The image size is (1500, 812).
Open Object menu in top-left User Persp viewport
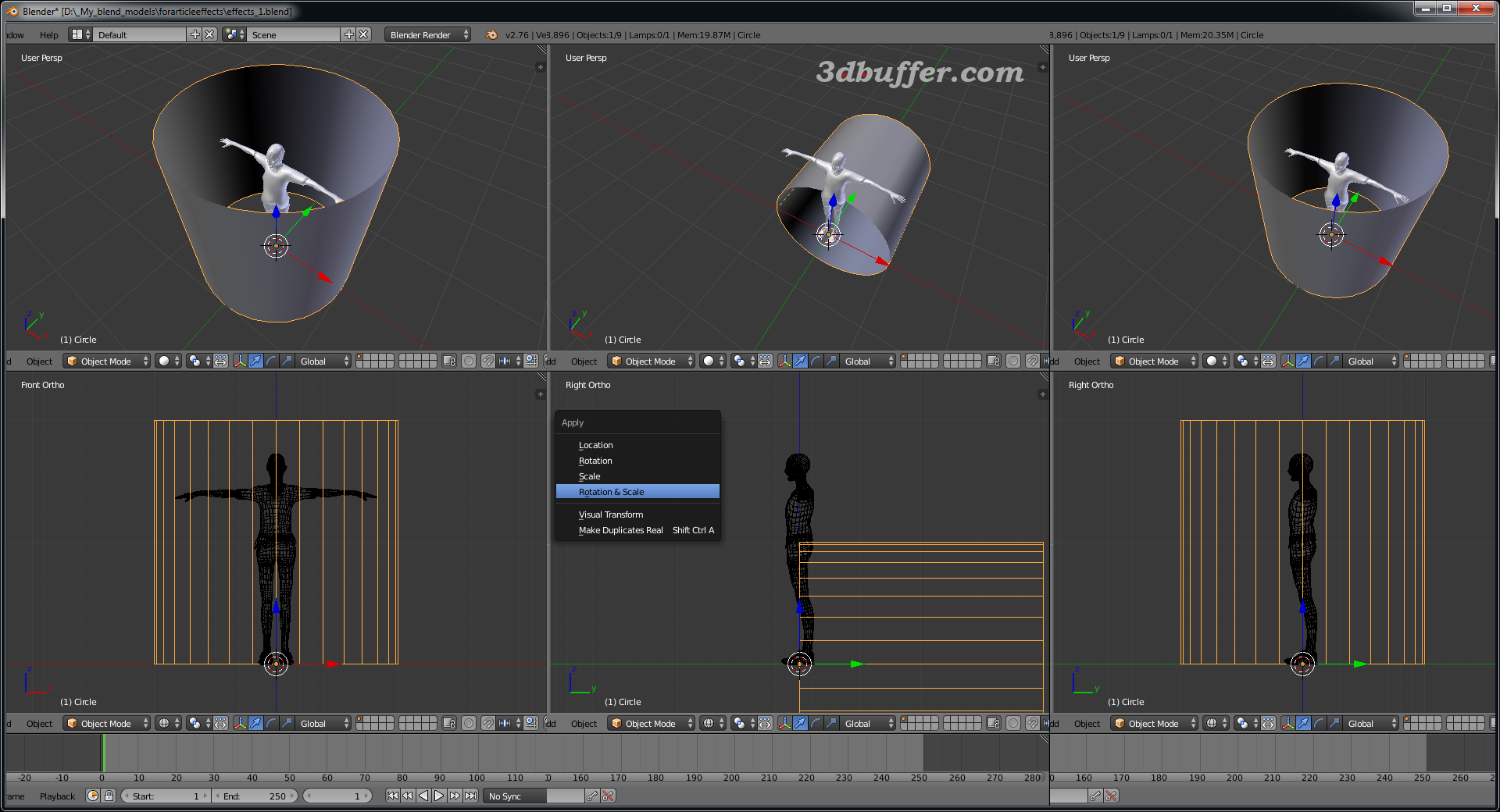click(x=39, y=361)
